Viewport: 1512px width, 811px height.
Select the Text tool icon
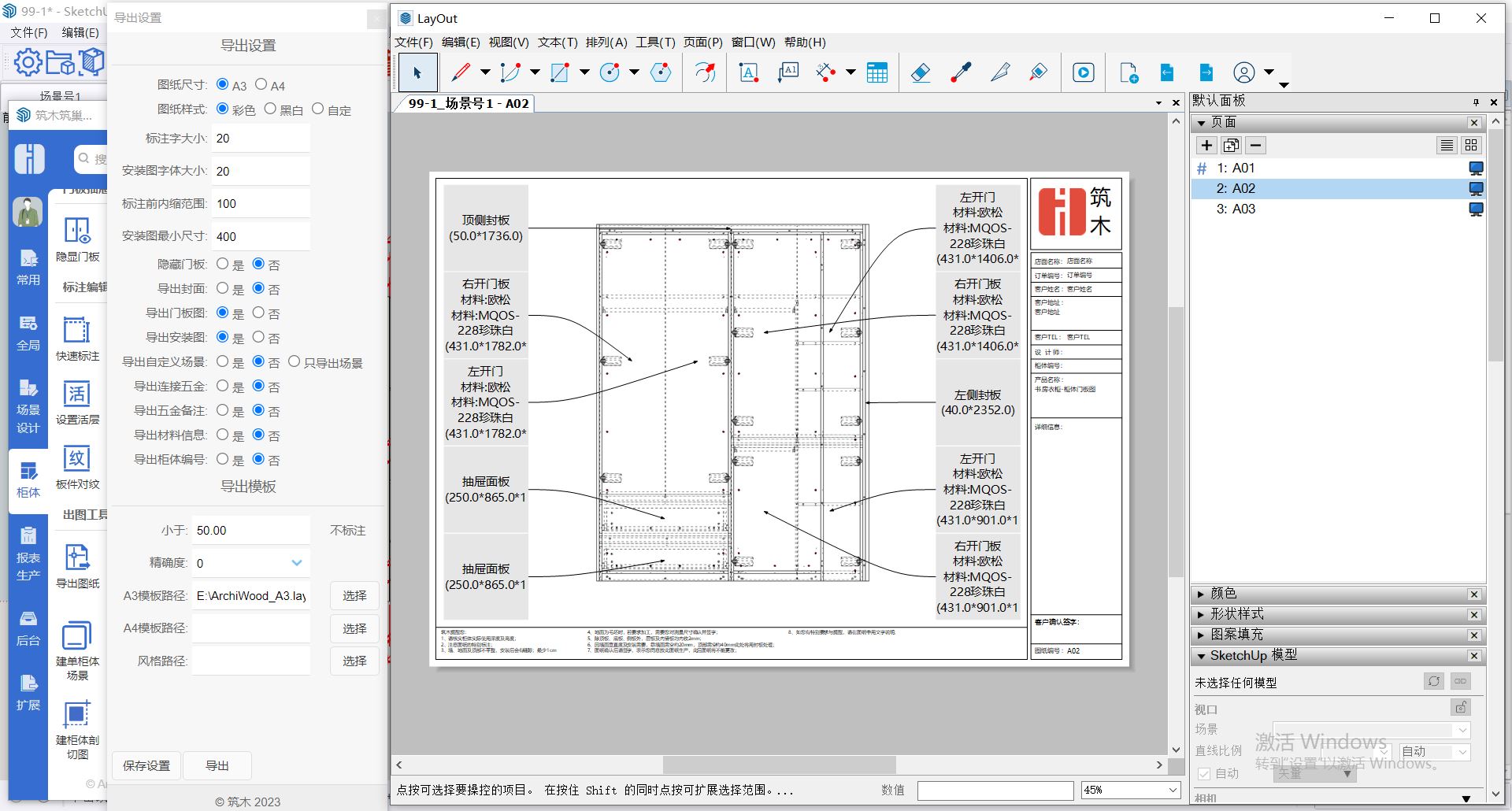click(x=748, y=72)
